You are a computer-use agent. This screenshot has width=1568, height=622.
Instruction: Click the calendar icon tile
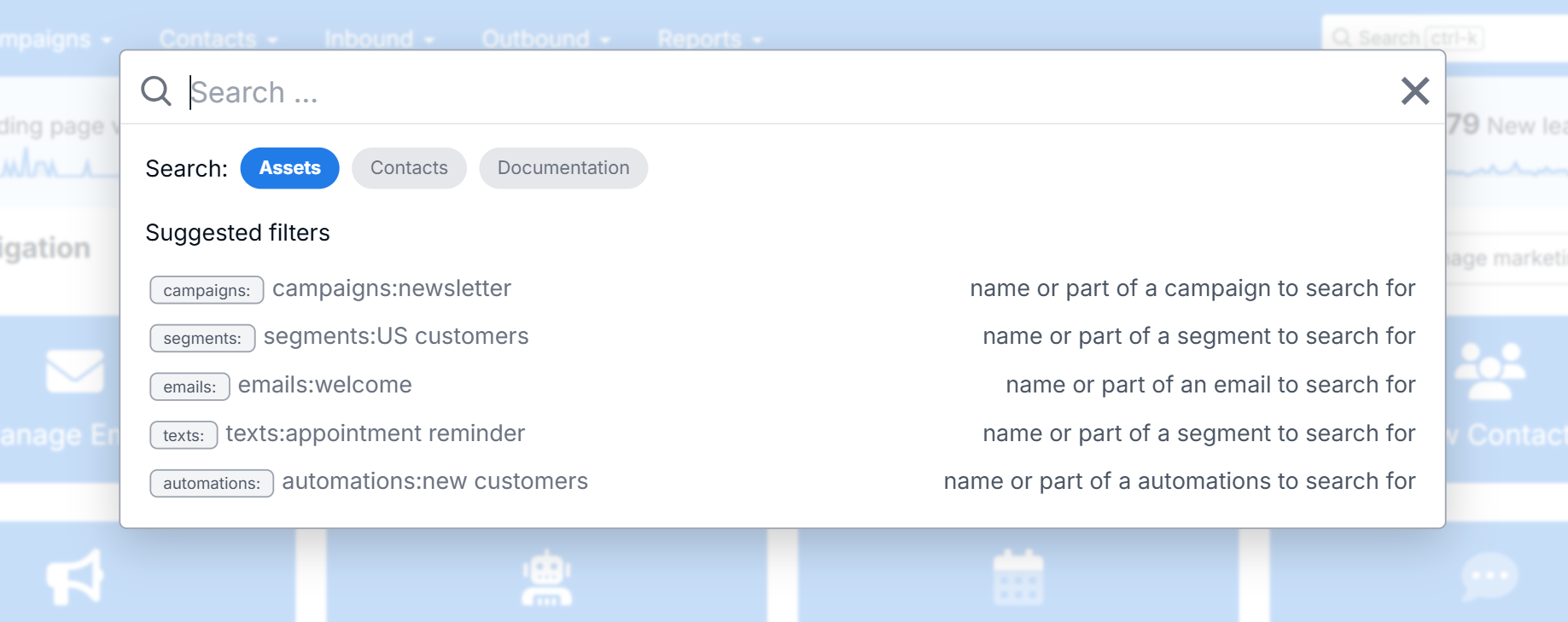(x=1018, y=578)
